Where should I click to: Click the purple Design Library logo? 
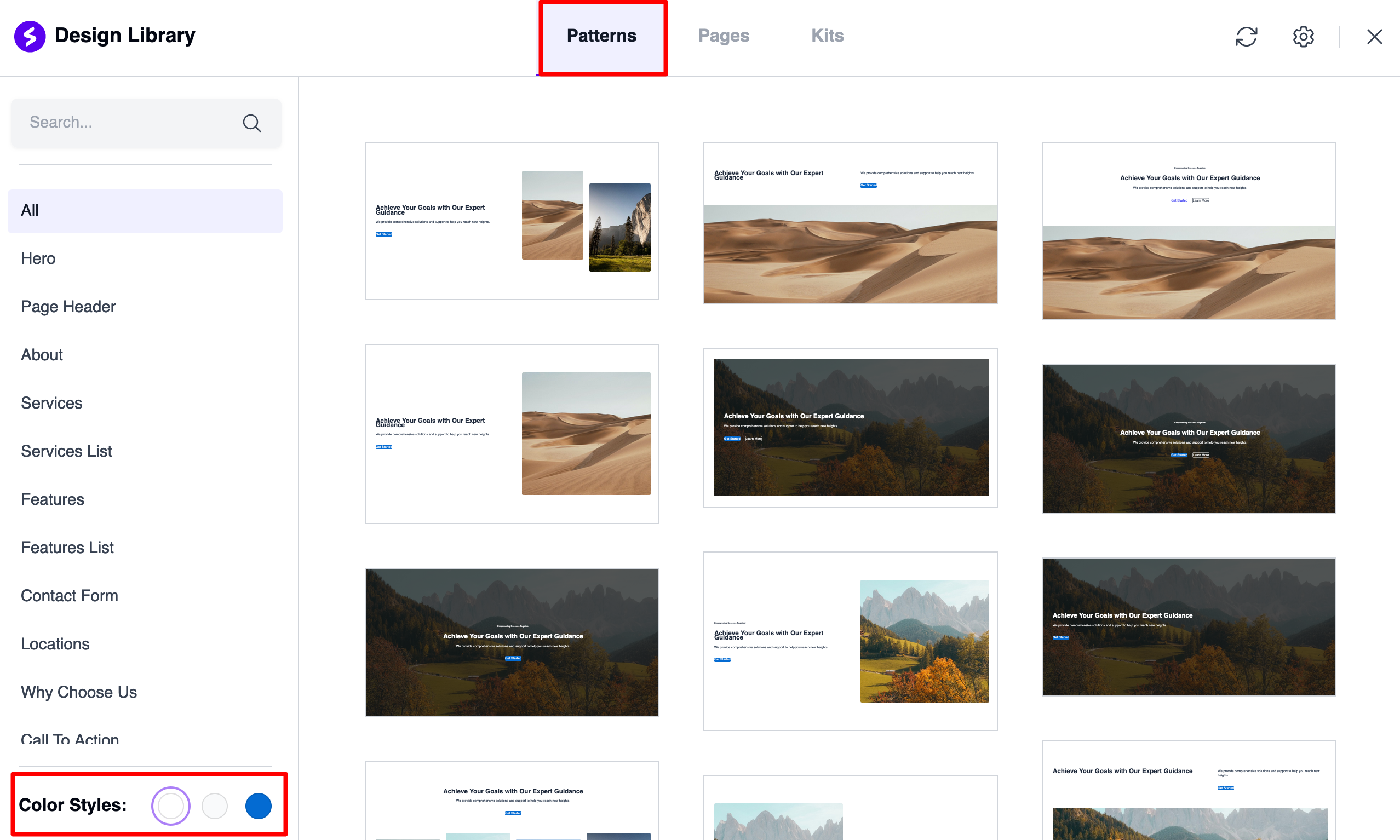(x=30, y=36)
